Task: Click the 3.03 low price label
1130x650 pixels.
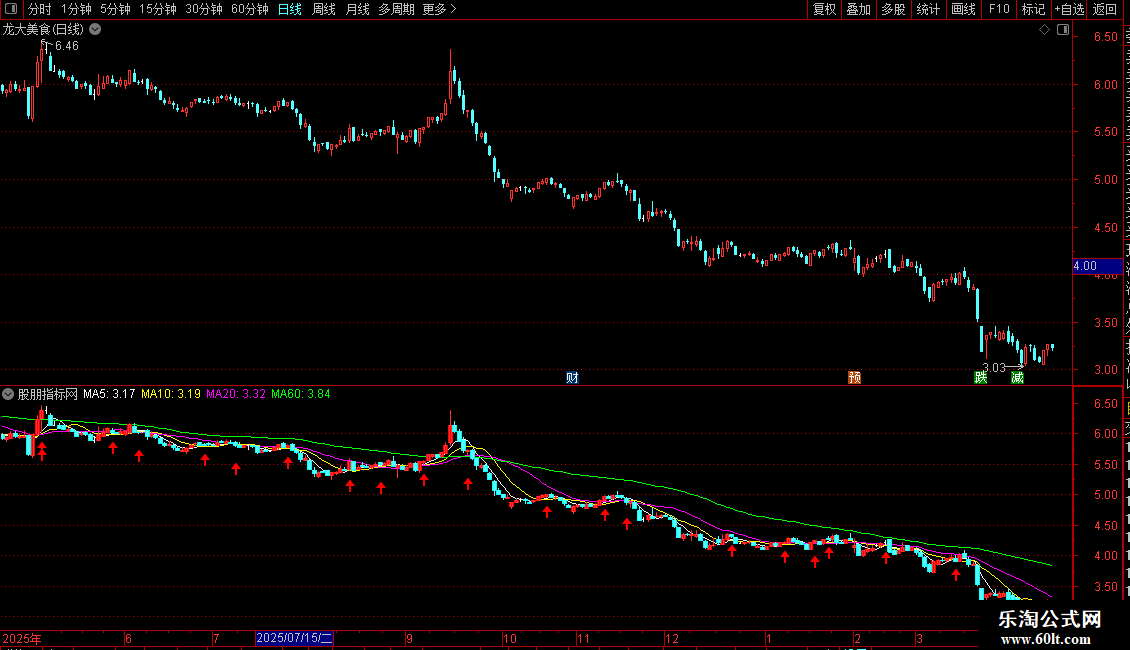Action: (994, 368)
